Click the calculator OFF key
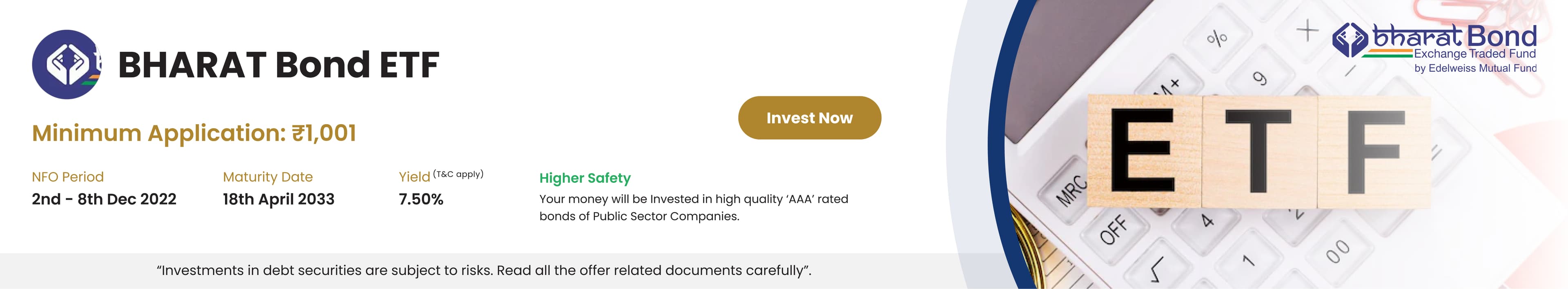 tap(1113, 229)
